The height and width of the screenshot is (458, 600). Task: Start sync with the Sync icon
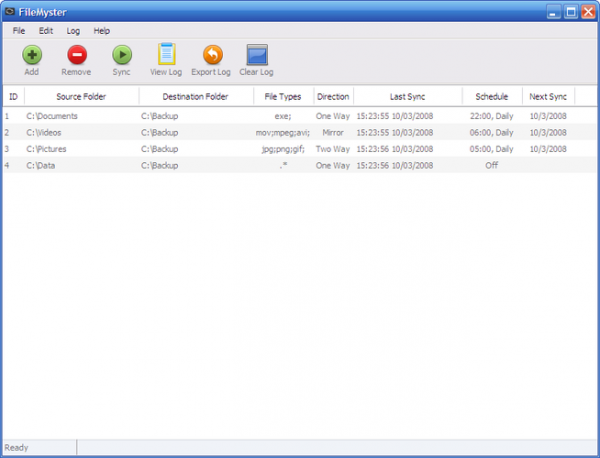(x=121, y=55)
